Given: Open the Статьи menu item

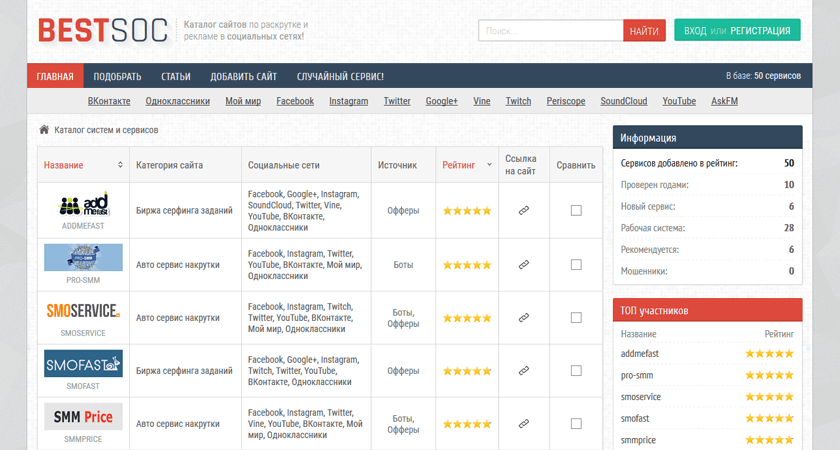Looking at the screenshot, I should [x=176, y=76].
